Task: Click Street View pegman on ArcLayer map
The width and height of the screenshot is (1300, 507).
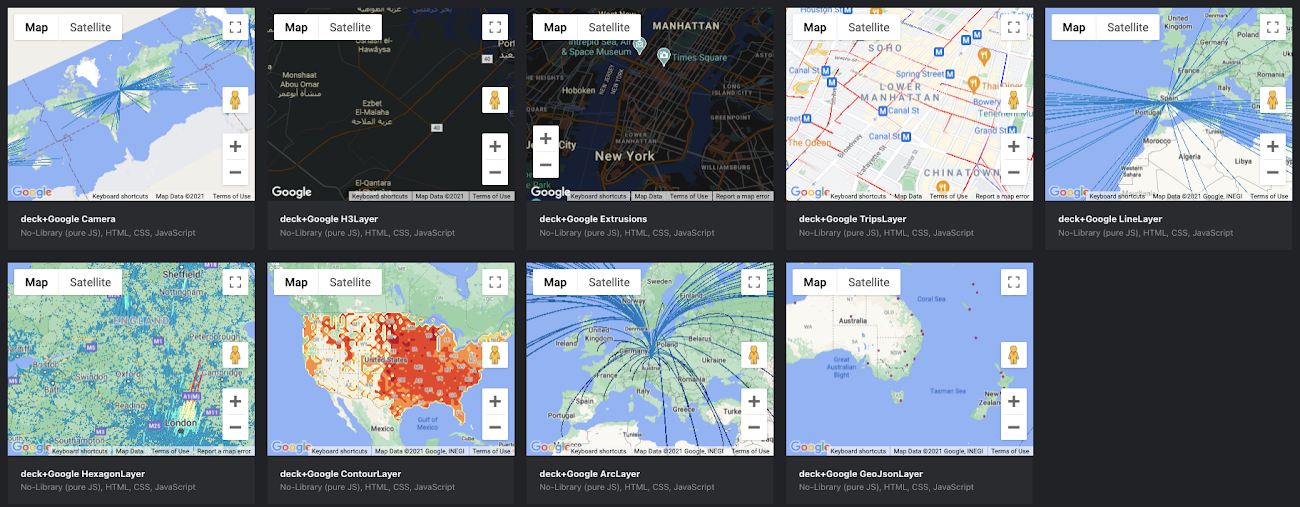Action: coord(754,355)
